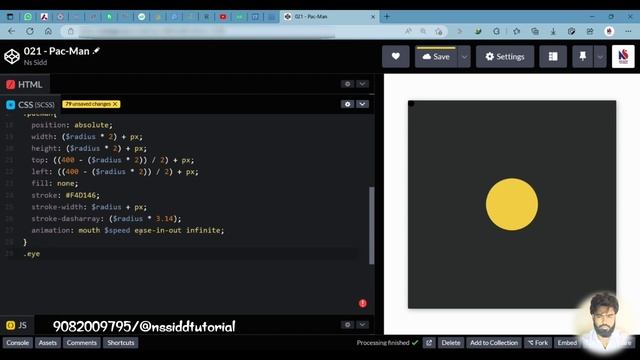Click the CodePen logo icon
Screen dimensions: 640x360
click(12, 56)
